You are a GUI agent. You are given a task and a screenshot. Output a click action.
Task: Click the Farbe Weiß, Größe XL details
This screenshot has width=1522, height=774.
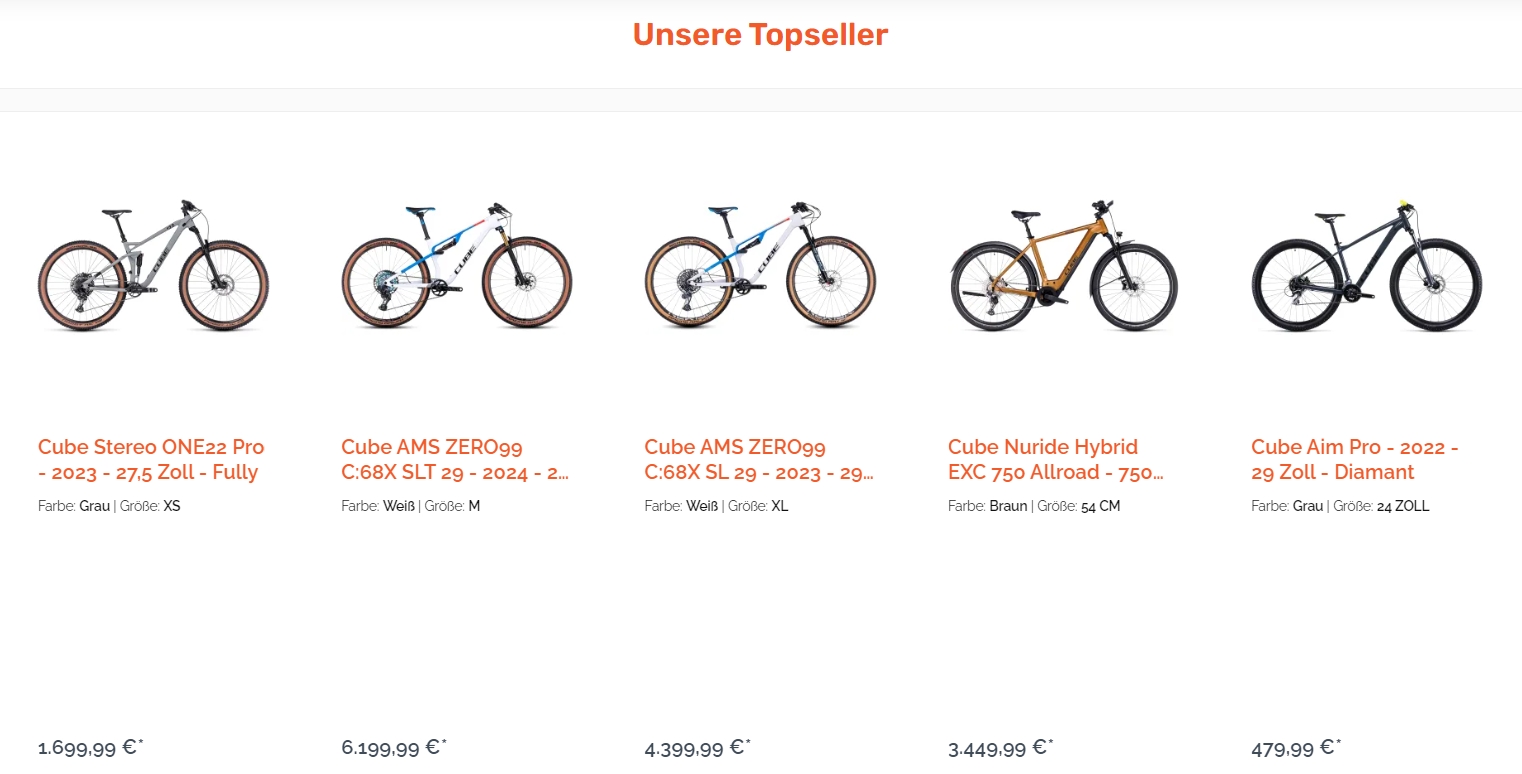(x=716, y=506)
